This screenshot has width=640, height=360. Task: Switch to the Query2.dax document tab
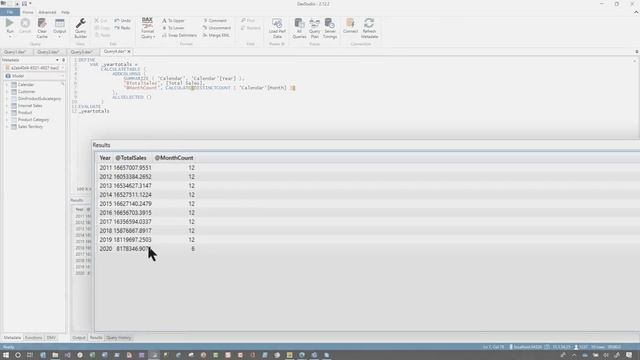[48, 52]
